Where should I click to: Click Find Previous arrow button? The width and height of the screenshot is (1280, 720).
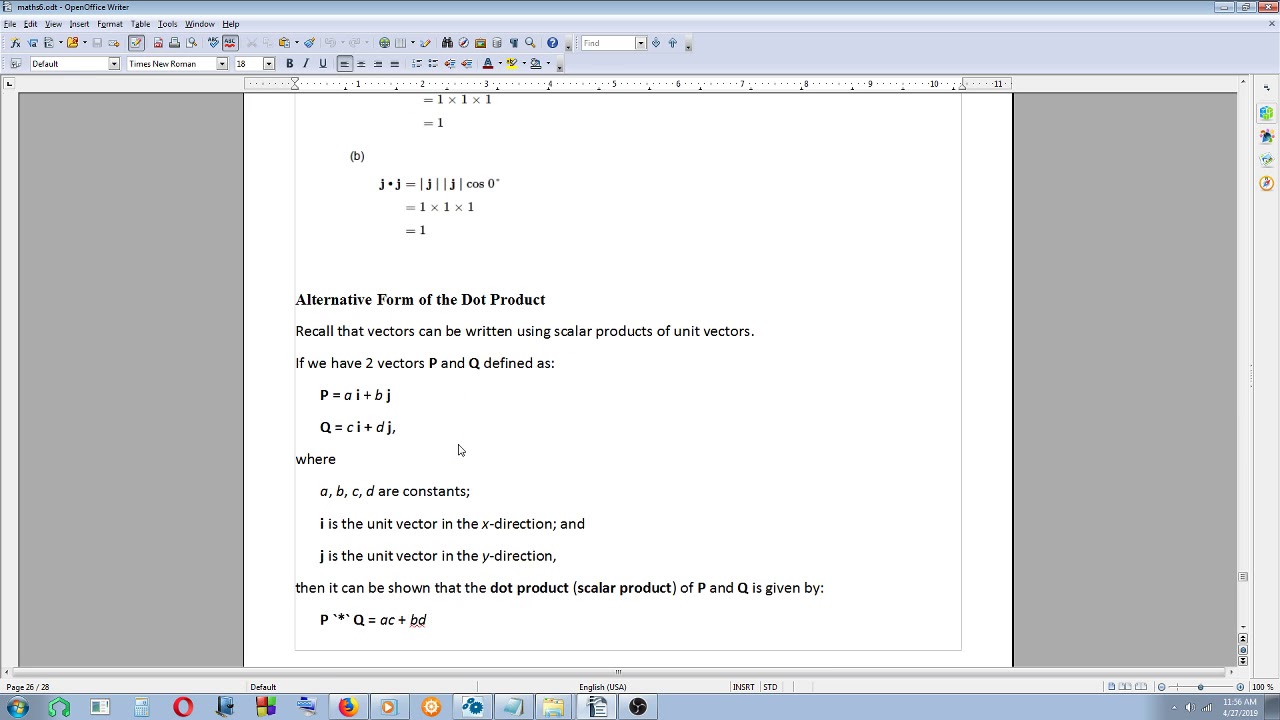coord(672,43)
